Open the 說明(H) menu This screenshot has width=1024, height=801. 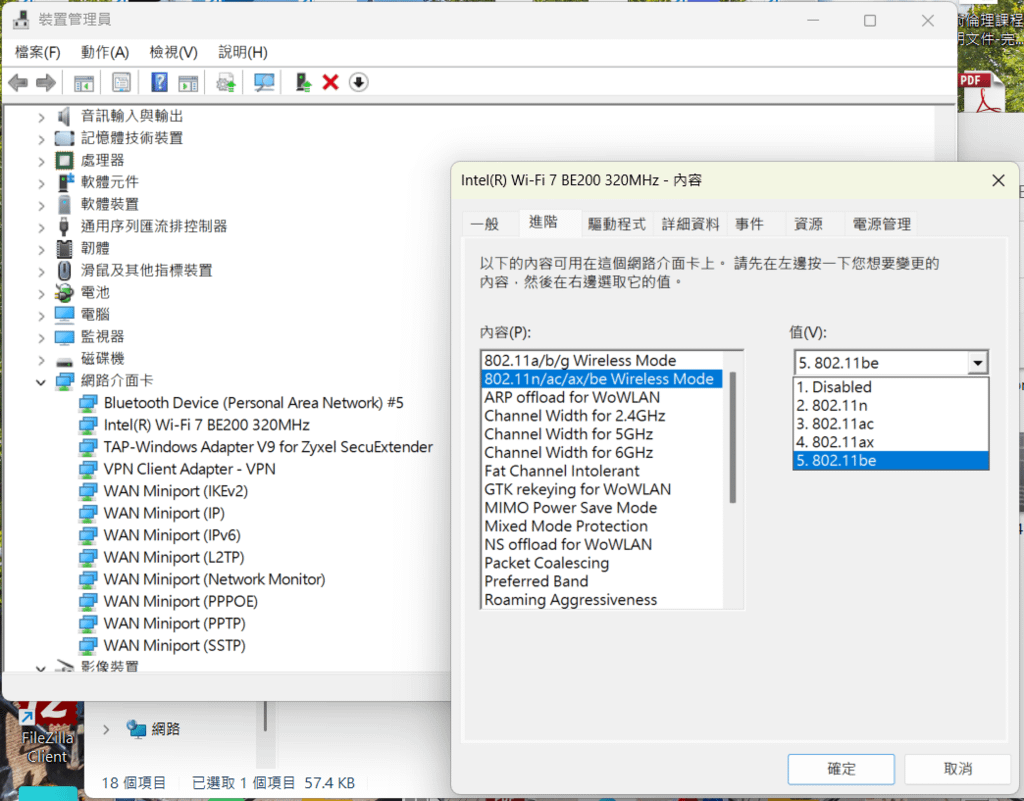point(242,52)
